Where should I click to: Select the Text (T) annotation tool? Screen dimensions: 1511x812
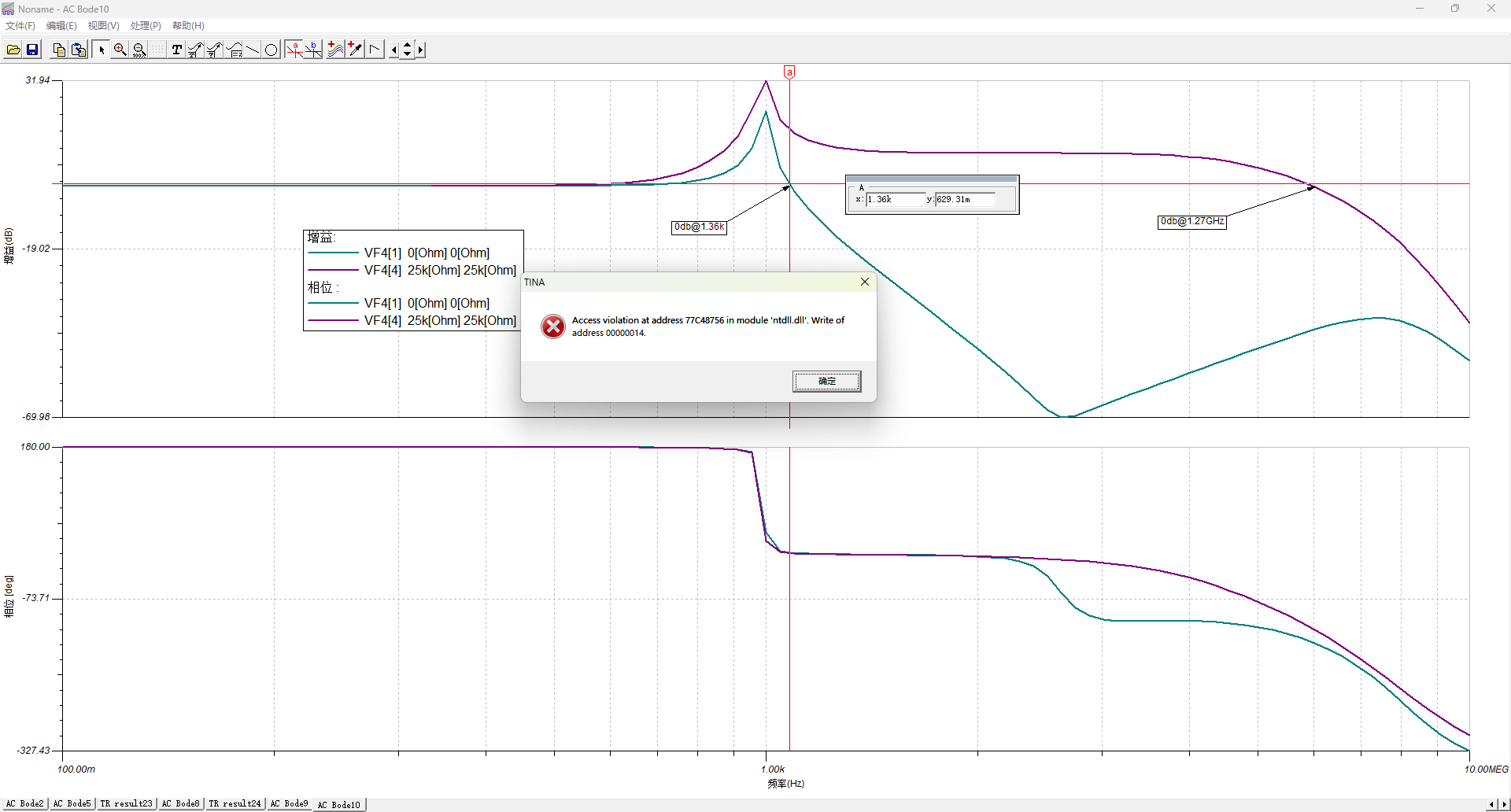[x=176, y=50]
